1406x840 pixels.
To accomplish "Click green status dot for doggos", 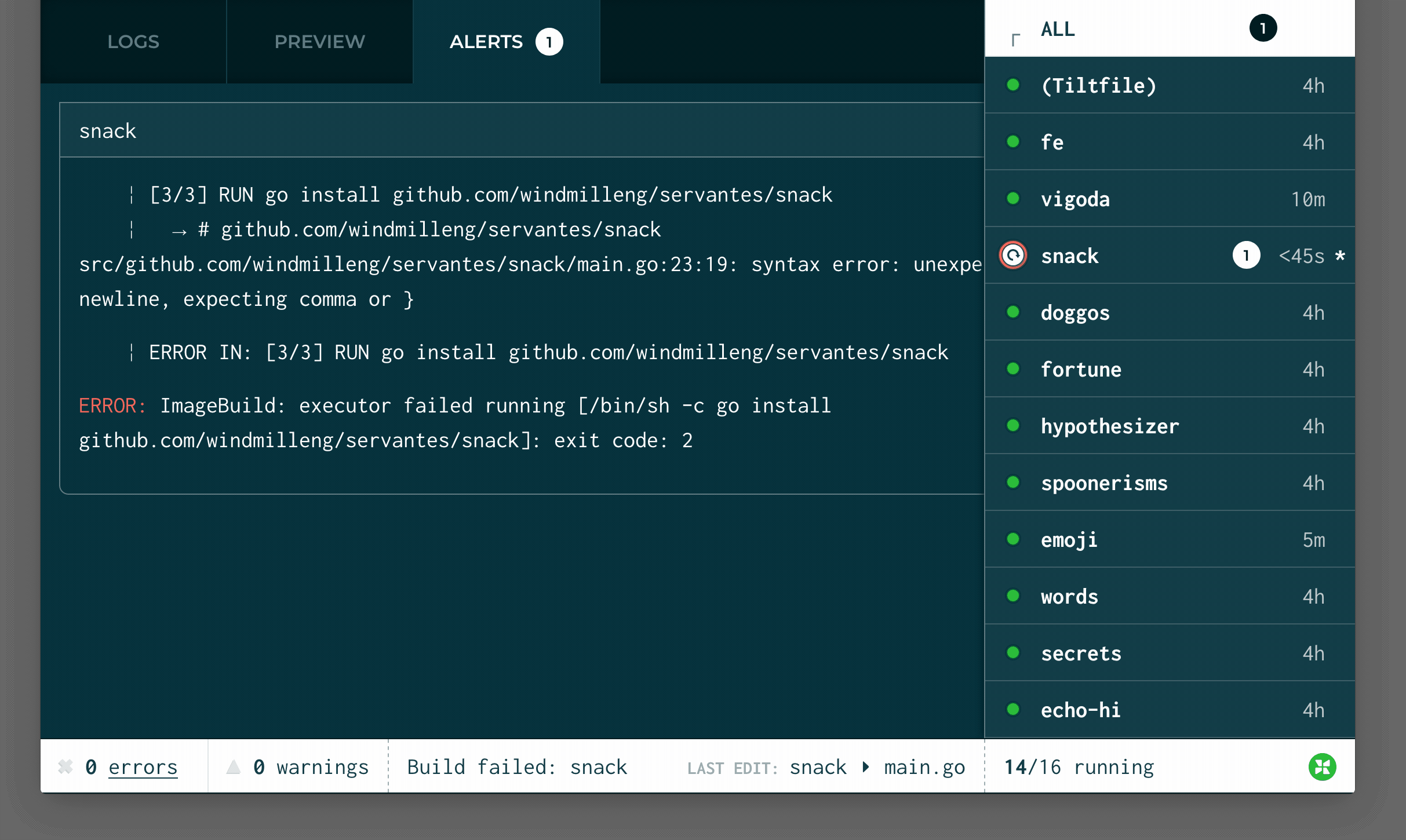I will pyautogui.click(x=1013, y=312).
